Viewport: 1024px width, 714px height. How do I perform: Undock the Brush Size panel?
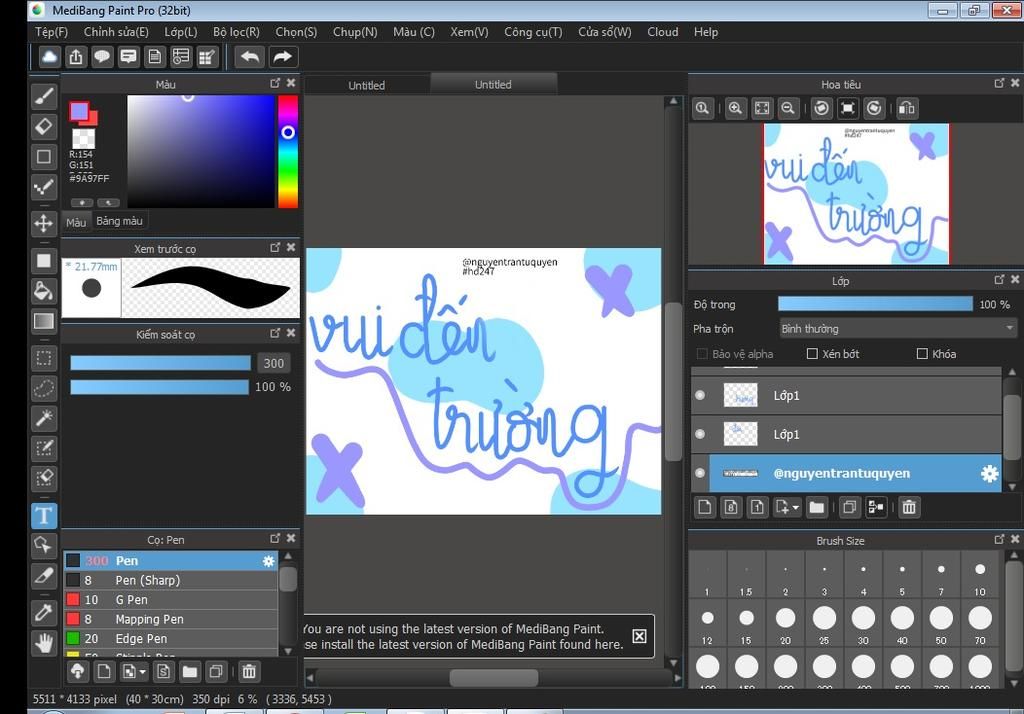[999, 540]
